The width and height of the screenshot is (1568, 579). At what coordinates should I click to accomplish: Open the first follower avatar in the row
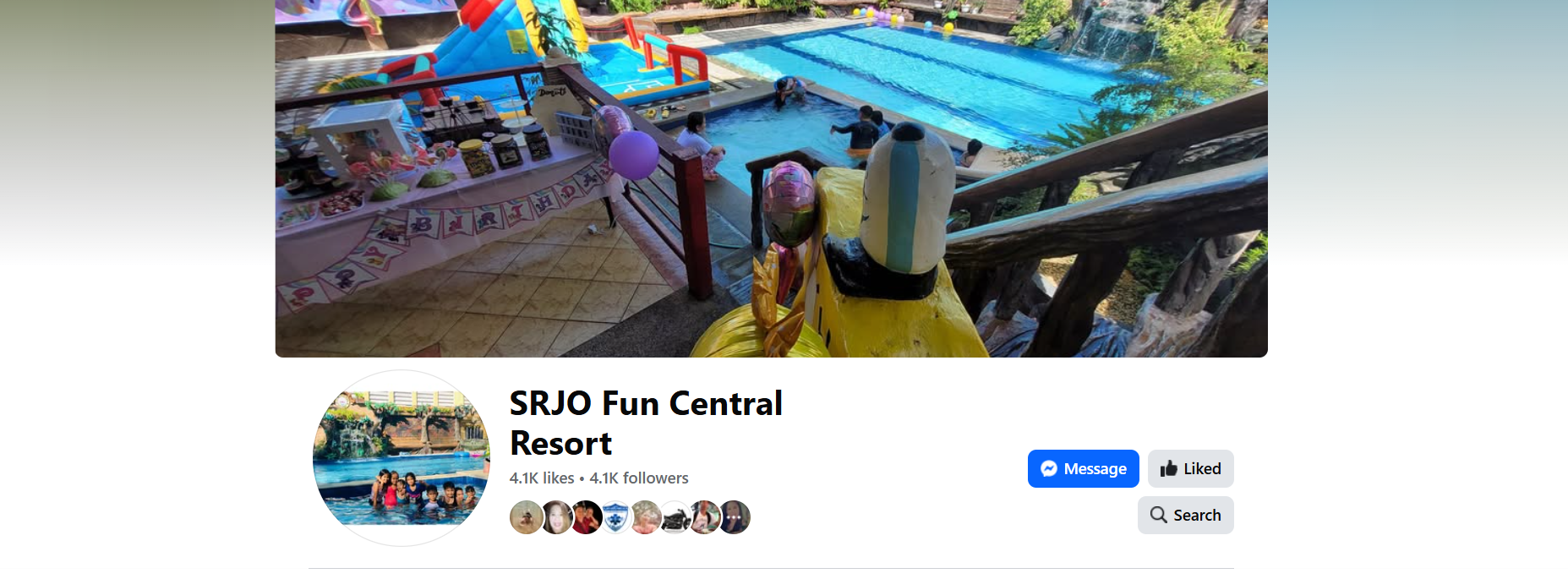tap(527, 517)
